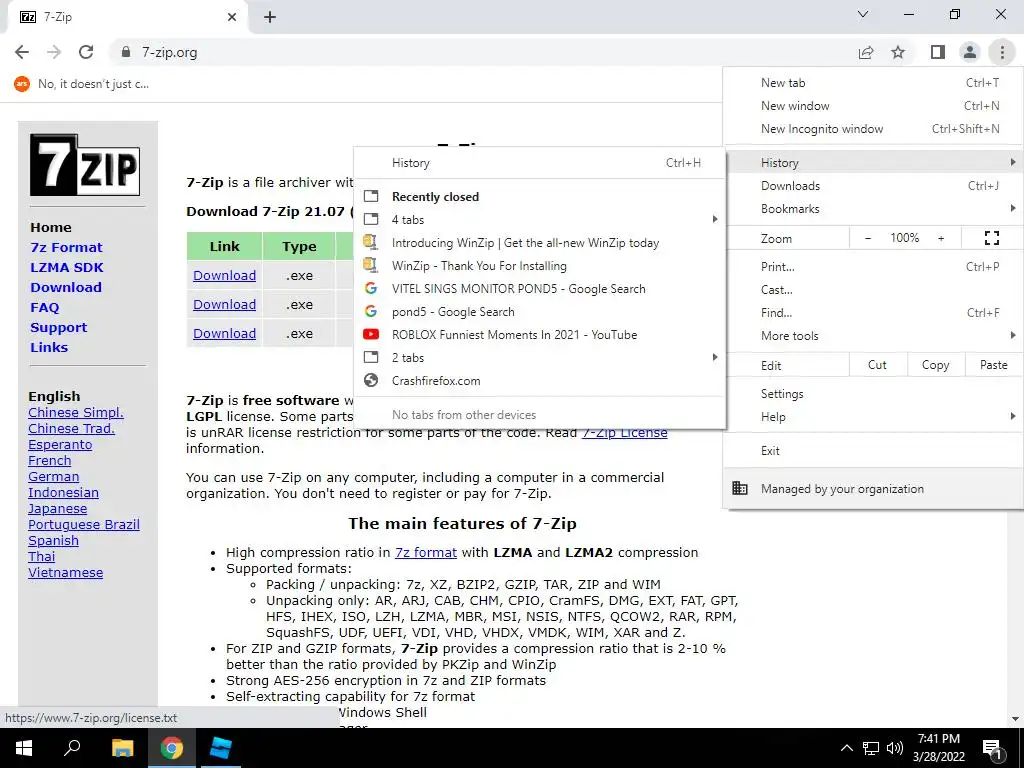Open the tab search chevron
1024x768 pixels.
pos(863,14)
